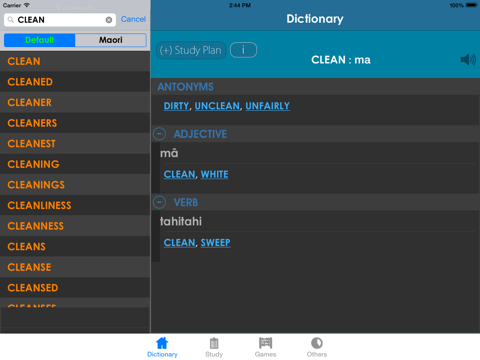Open the Dictionary home tab
This screenshot has width=480, height=360.
pyautogui.click(x=162, y=347)
